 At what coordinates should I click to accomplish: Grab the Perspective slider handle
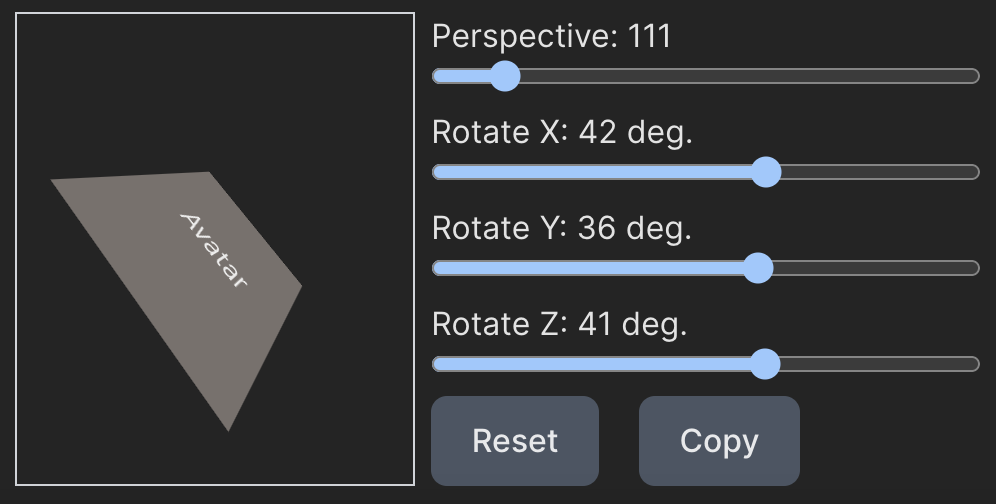505,76
